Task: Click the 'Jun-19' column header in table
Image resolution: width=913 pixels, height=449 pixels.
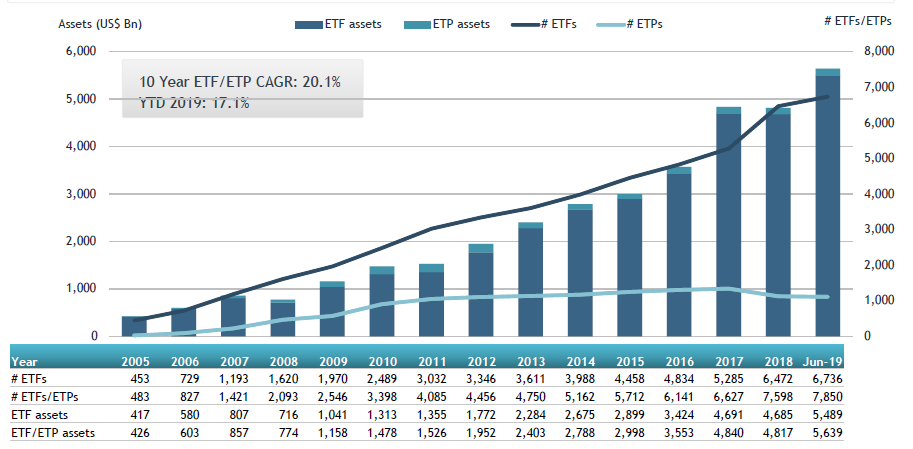Action: 824,362
